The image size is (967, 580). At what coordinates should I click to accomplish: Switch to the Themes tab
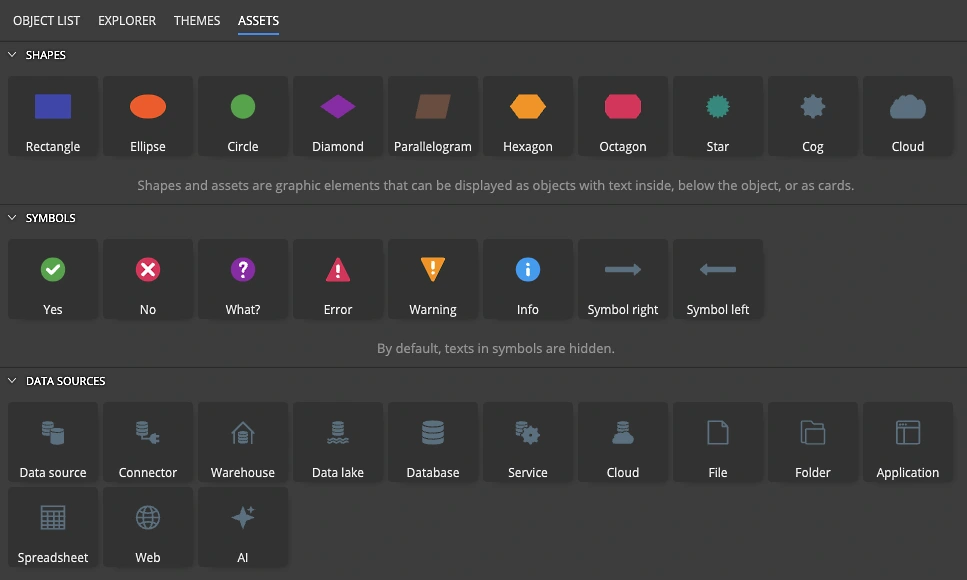[x=197, y=20]
